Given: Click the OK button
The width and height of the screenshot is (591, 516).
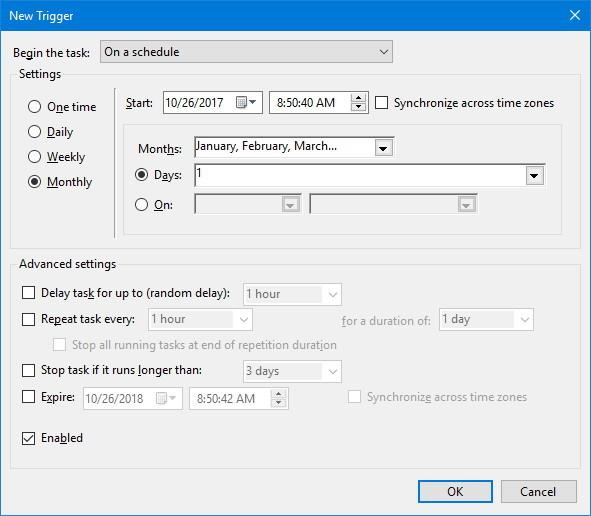Looking at the screenshot, I should coord(455,492).
